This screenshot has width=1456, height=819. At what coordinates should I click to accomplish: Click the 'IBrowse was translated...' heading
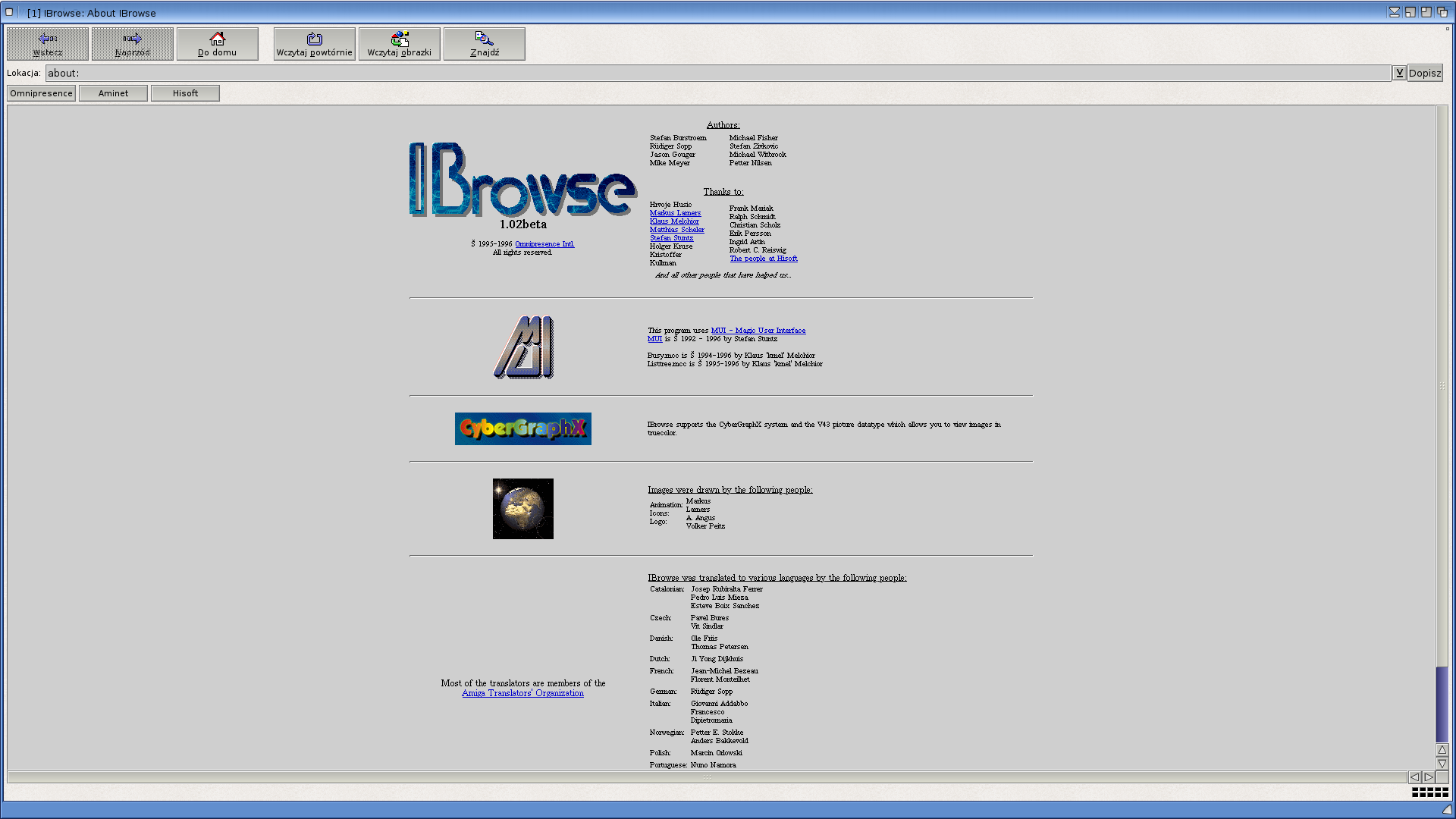777,578
